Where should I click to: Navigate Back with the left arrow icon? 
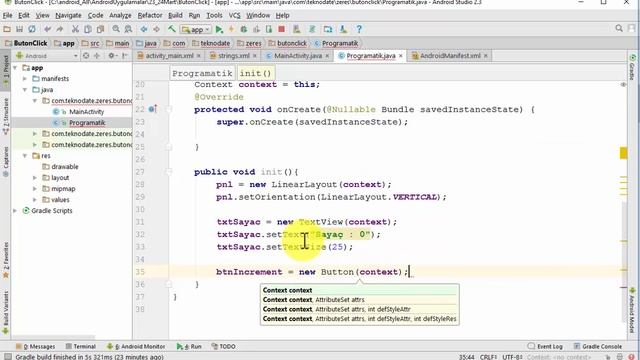144,29
